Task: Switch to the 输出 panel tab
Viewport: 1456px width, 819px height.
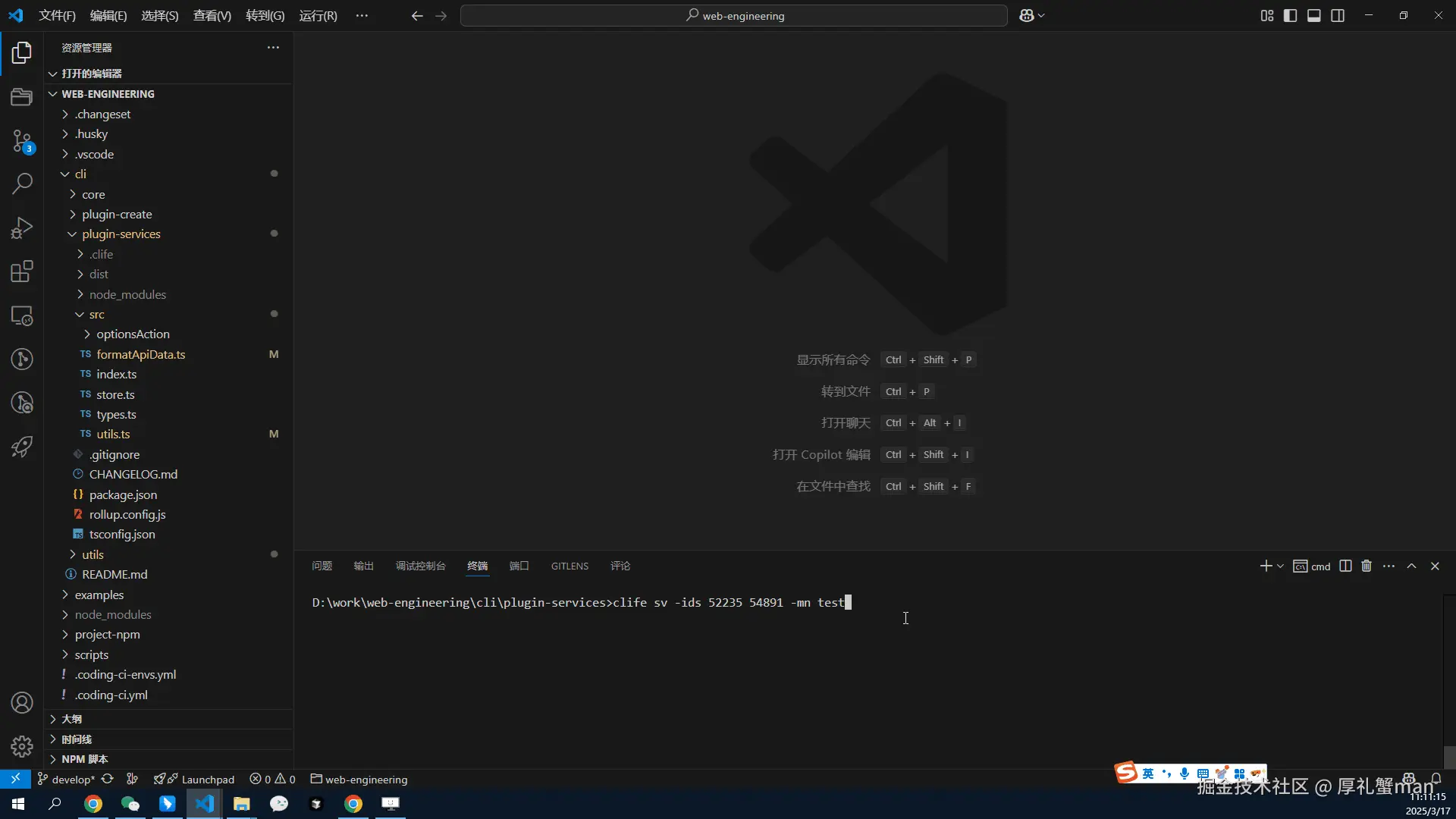Action: coord(363,566)
